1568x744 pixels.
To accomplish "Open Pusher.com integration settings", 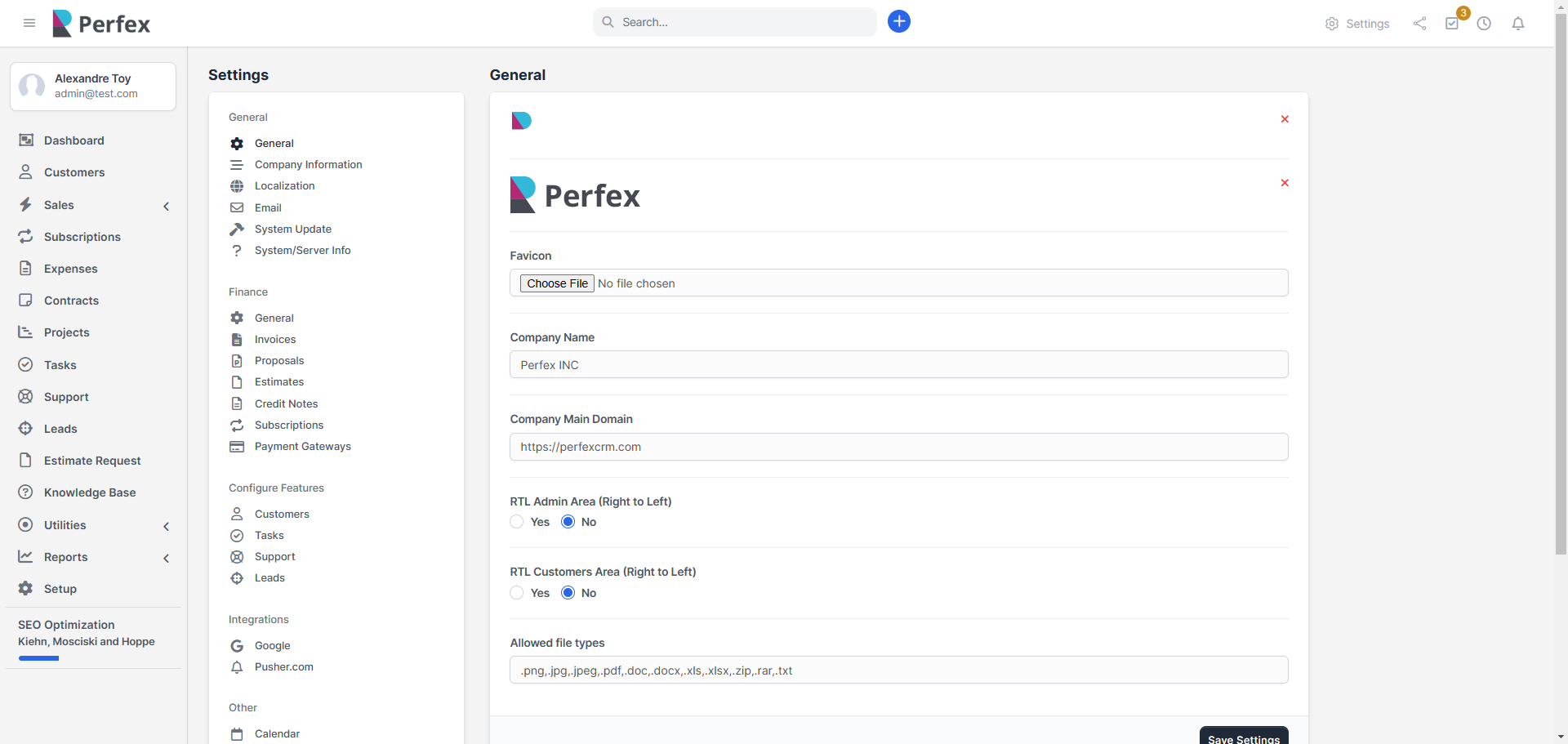I will (x=283, y=666).
